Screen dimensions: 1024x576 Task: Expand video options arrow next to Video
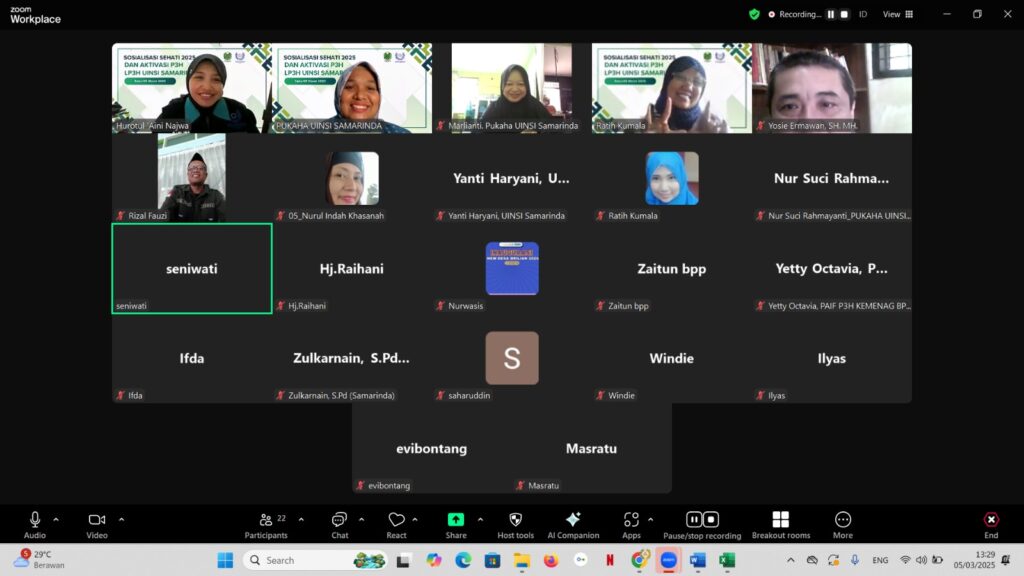pyautogui.click(x=121, y=519)
